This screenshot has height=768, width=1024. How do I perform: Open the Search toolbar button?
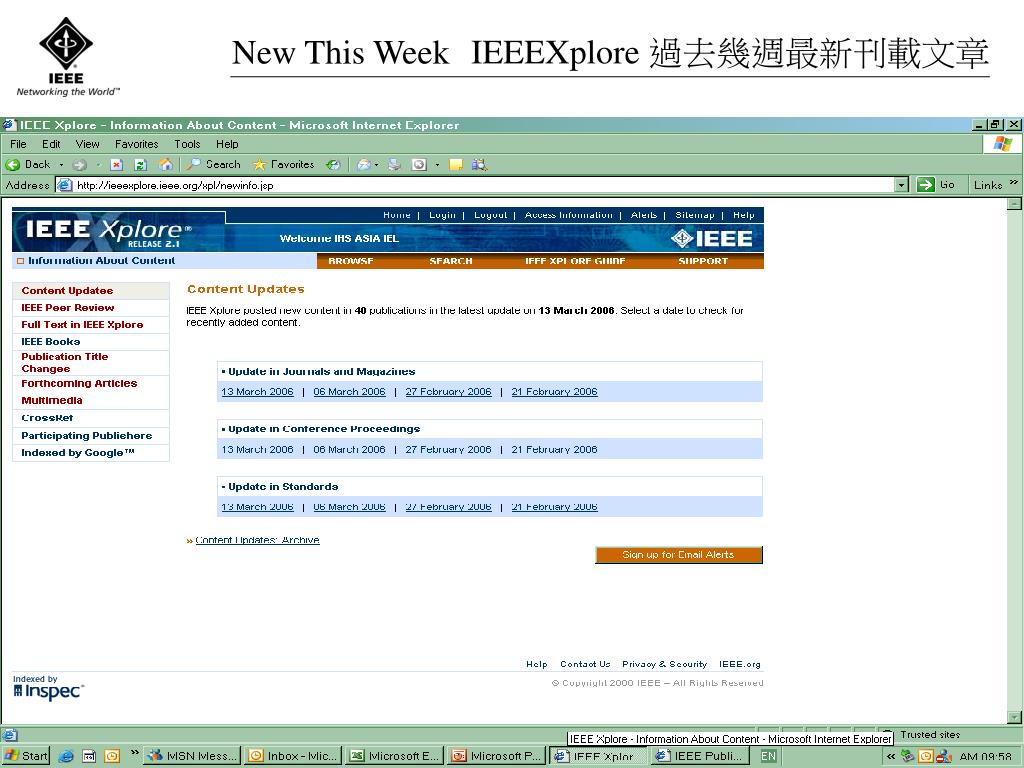214,165
